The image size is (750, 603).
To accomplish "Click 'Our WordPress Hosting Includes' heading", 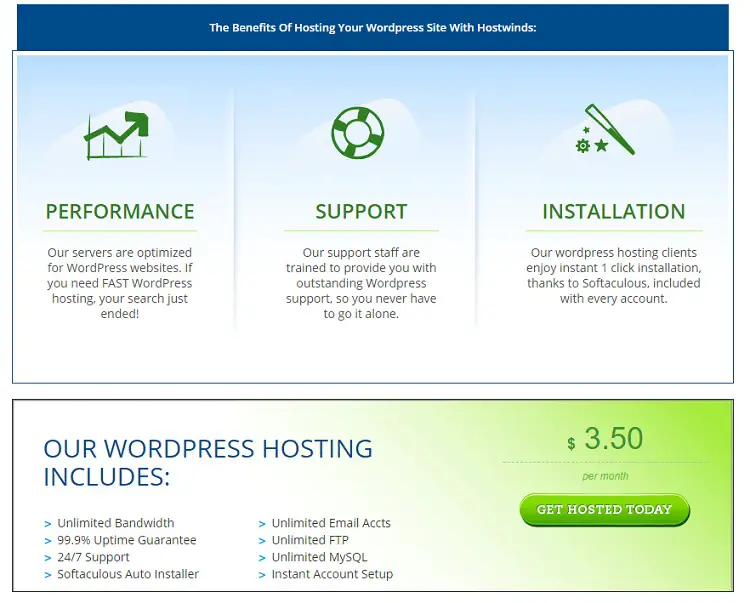I will tap(208, 463).
